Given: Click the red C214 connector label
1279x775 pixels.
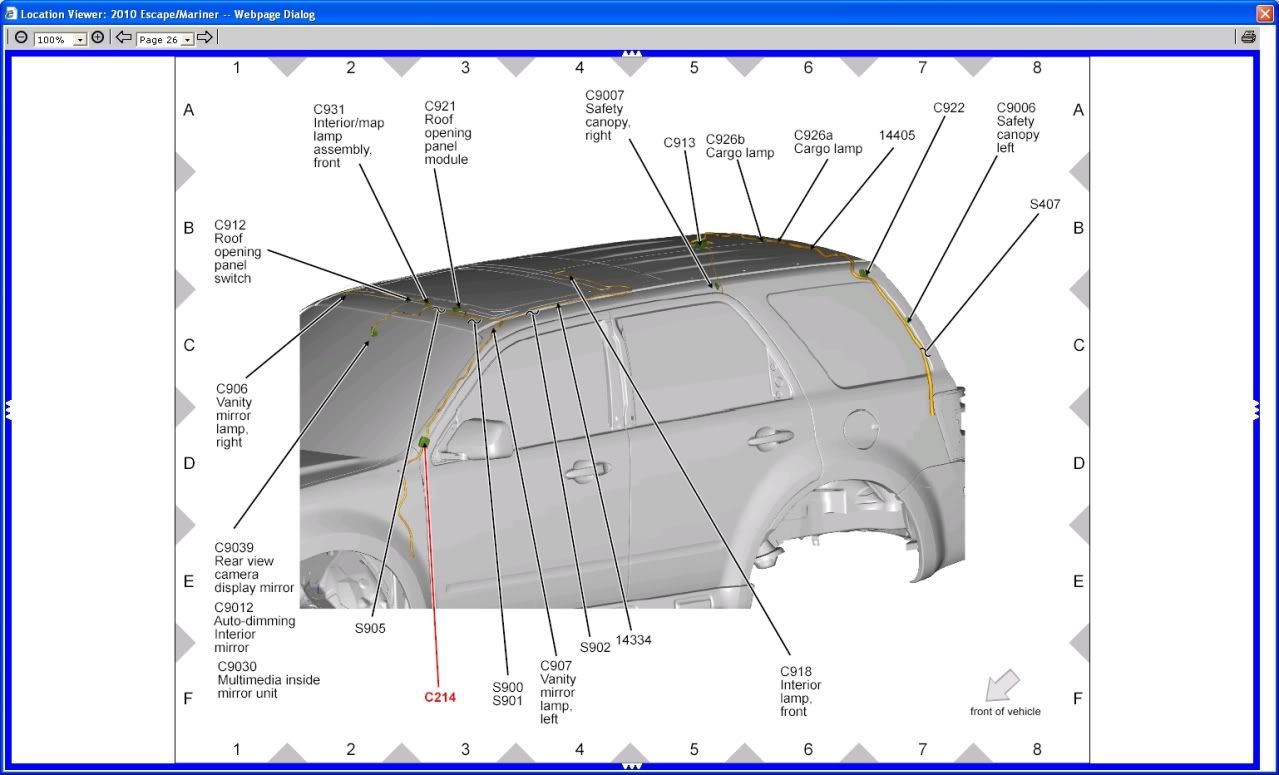Looking at the screenshot, I should 440,697.
